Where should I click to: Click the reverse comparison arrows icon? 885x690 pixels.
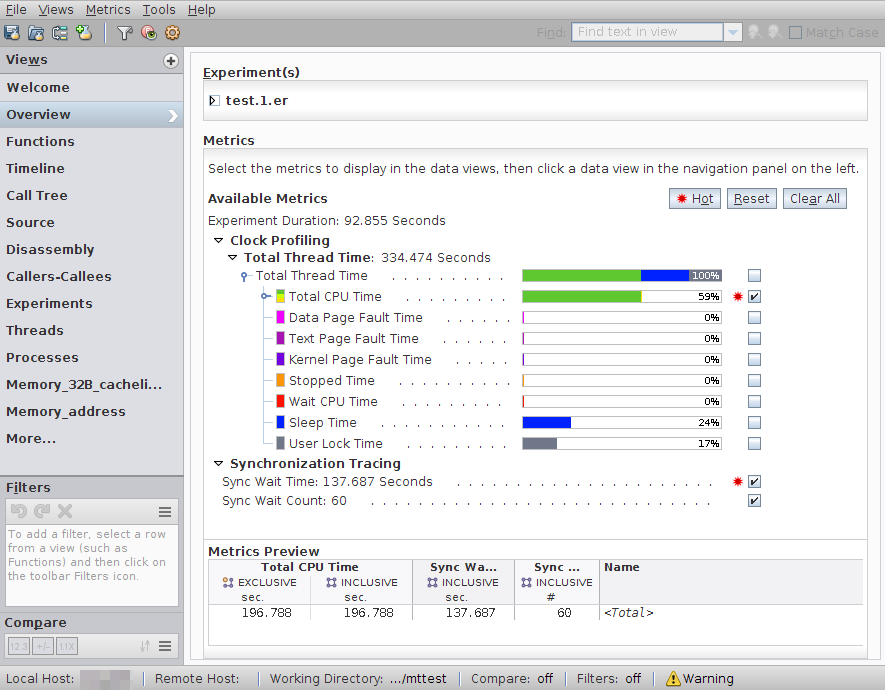[145, 646]
